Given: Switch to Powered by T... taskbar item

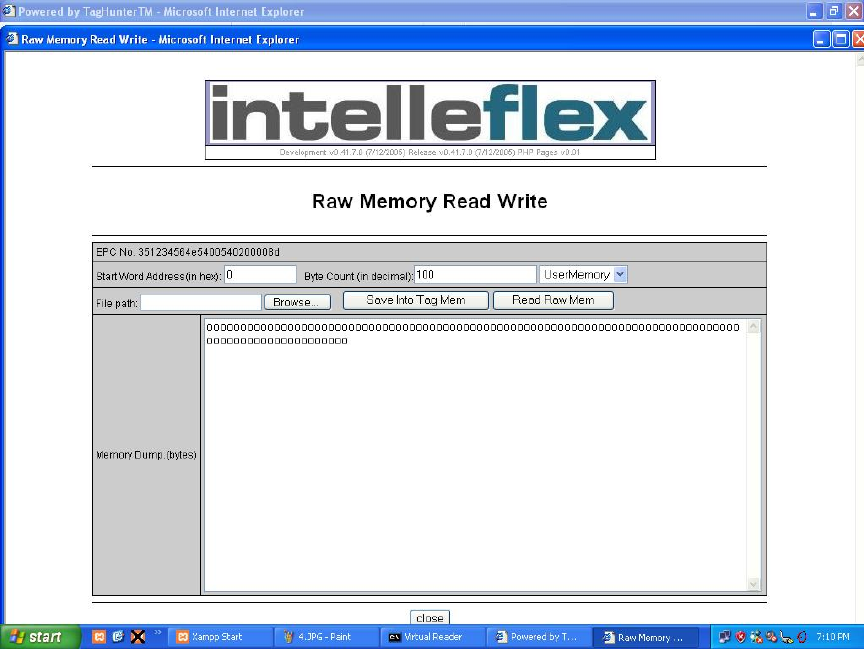Looking at the screenshot, I should pos(538,637).
